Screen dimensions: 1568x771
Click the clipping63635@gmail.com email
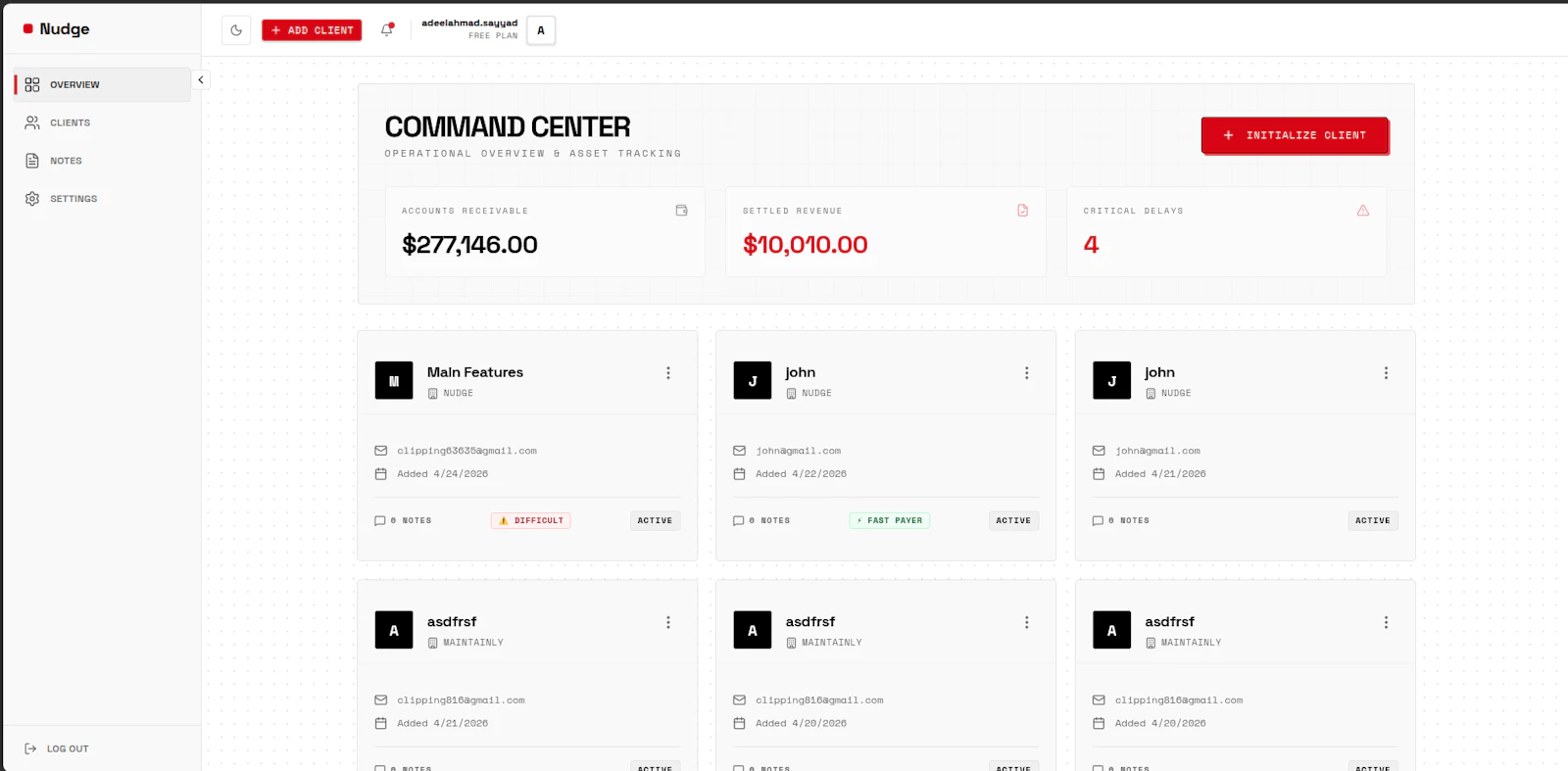click(466, 452)
